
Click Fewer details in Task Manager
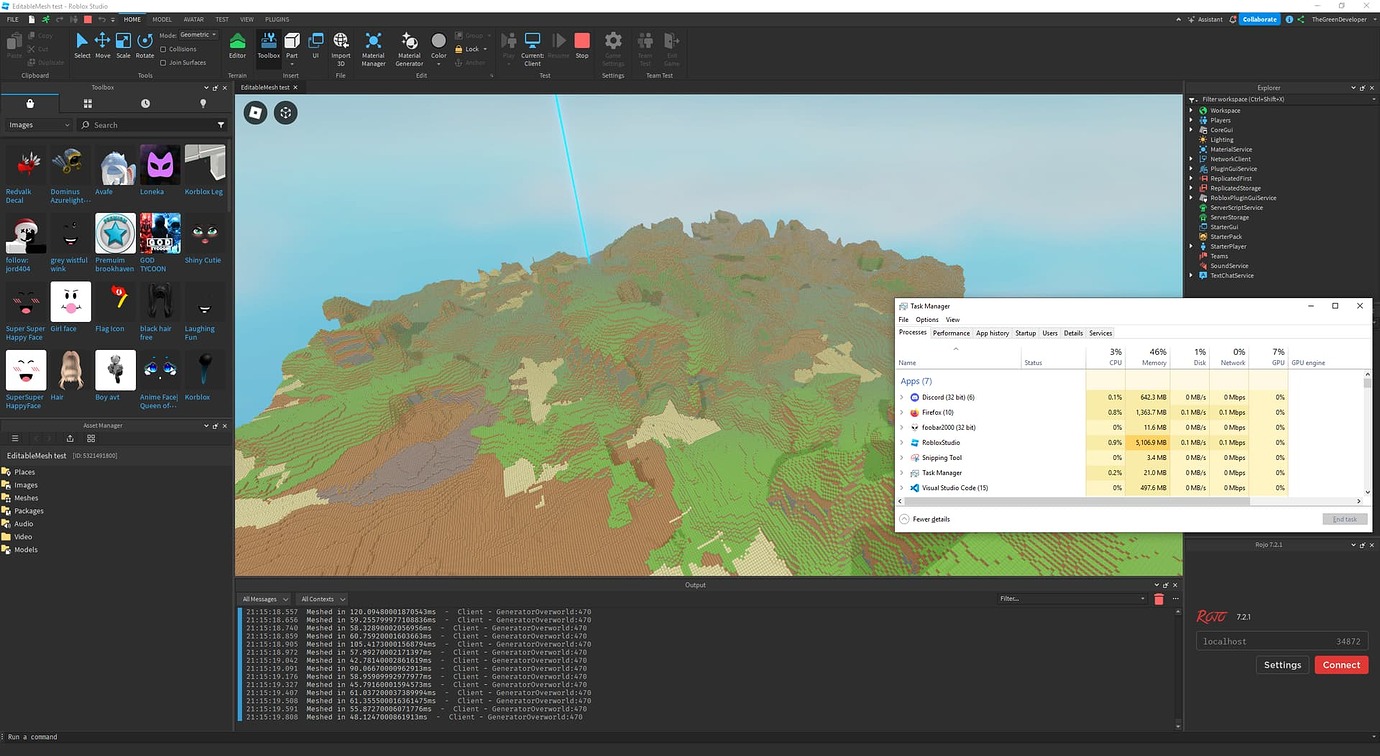pos(925,519)
